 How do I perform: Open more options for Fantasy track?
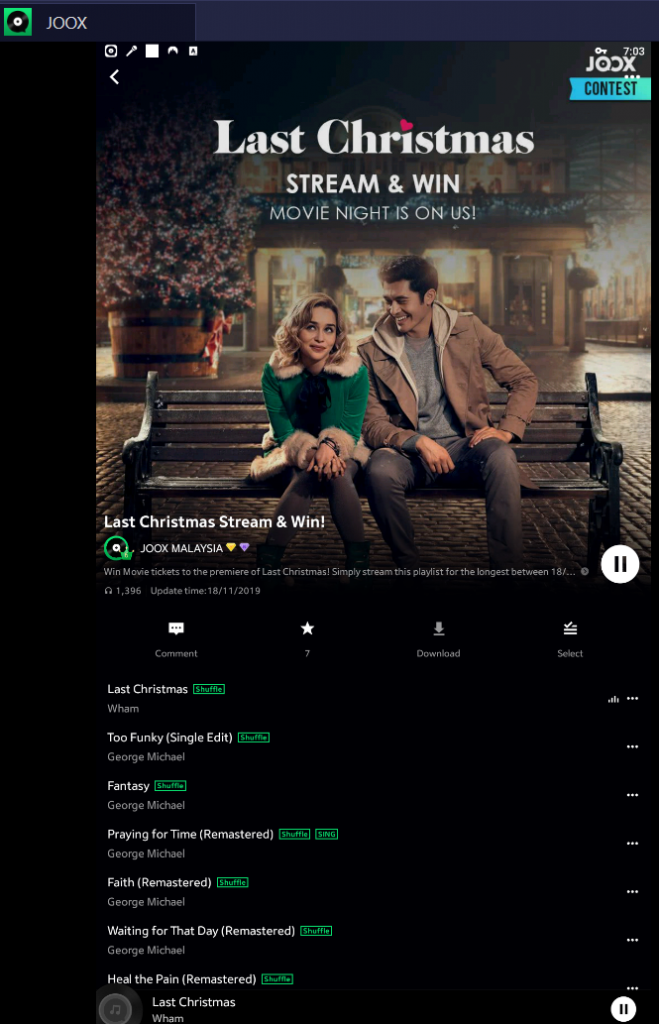(x=632, y=795)
